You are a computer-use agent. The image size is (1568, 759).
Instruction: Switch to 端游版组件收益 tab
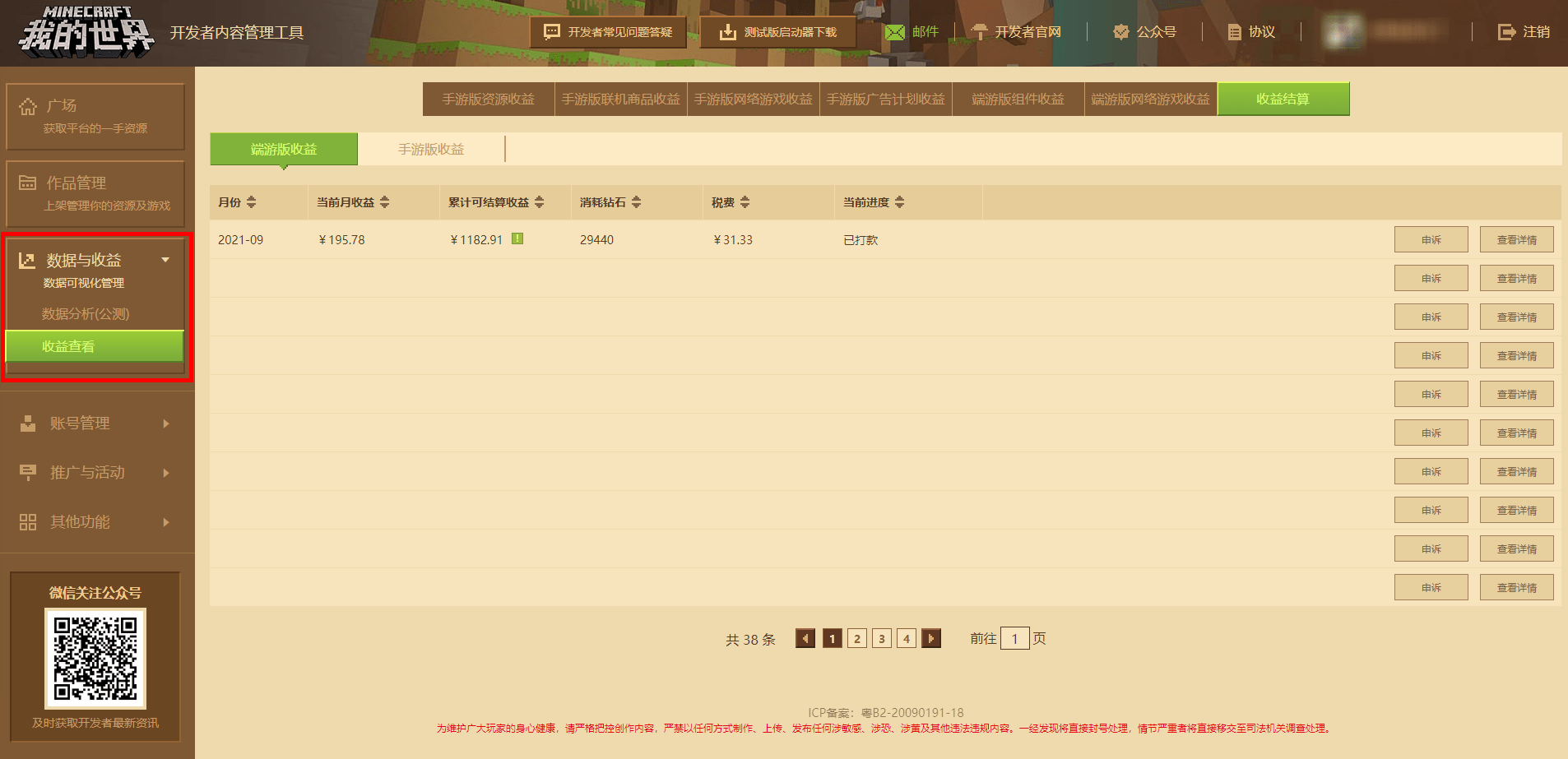click(1018, 99)
